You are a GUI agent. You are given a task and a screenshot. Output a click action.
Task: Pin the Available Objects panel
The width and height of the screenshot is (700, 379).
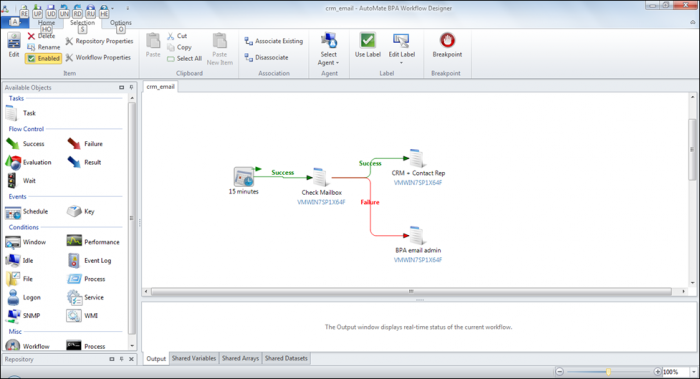[131, 87]
